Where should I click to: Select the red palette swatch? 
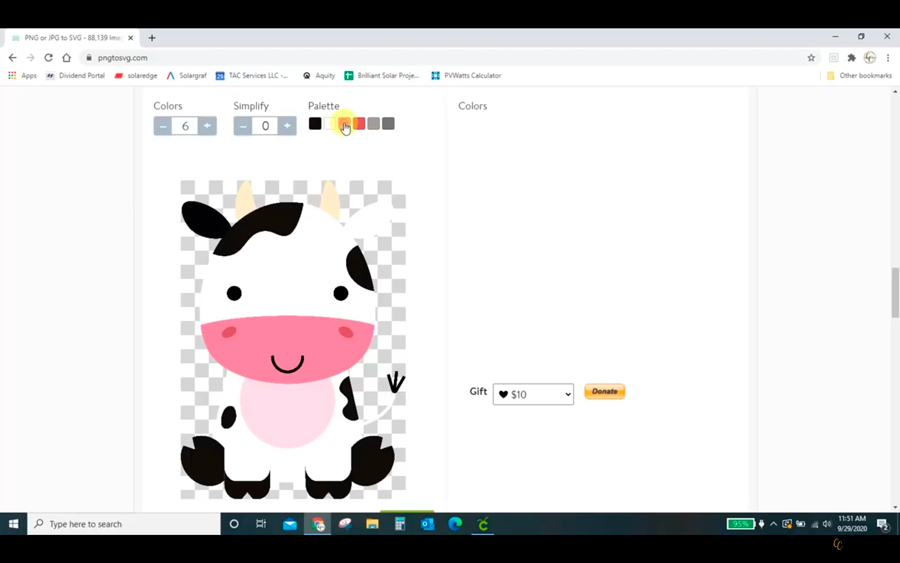pyautogui.click(x=359, y=123)
